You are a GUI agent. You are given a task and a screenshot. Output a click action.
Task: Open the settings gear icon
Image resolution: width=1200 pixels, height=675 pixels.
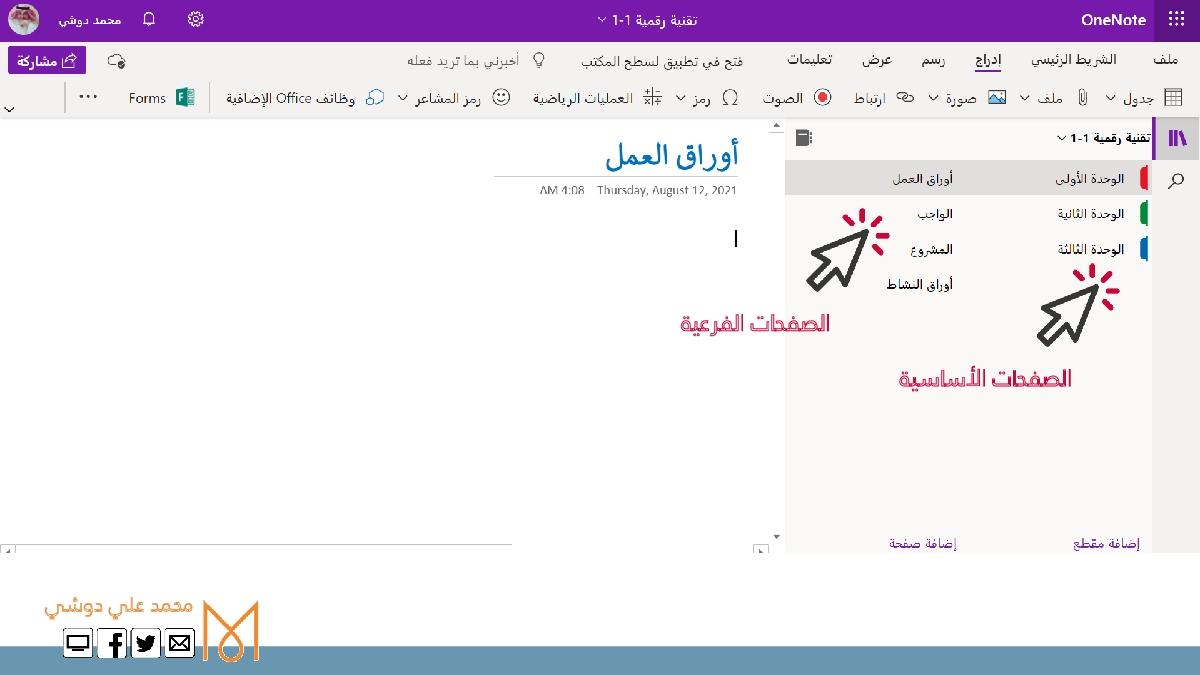(196, 20)
